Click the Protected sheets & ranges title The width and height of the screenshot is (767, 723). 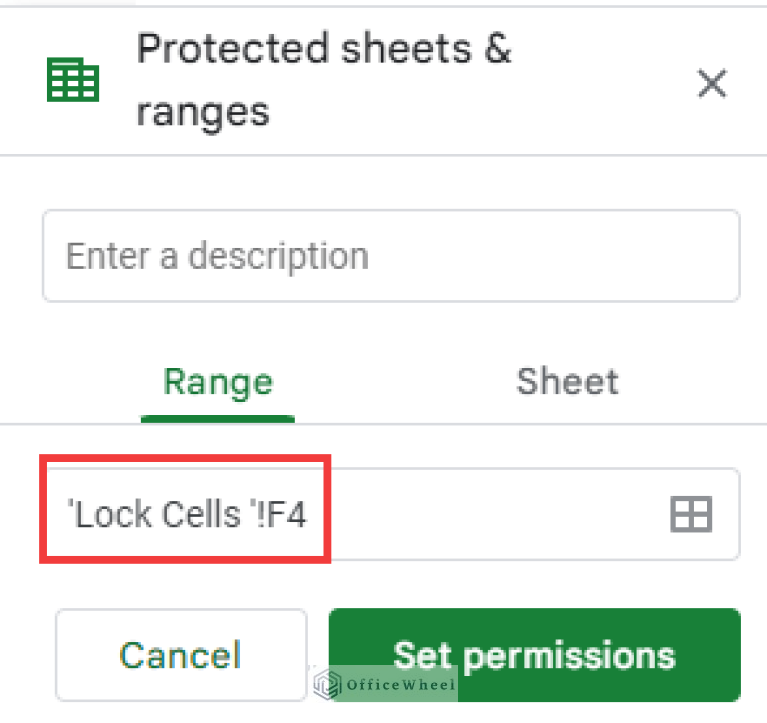[323, 80]
